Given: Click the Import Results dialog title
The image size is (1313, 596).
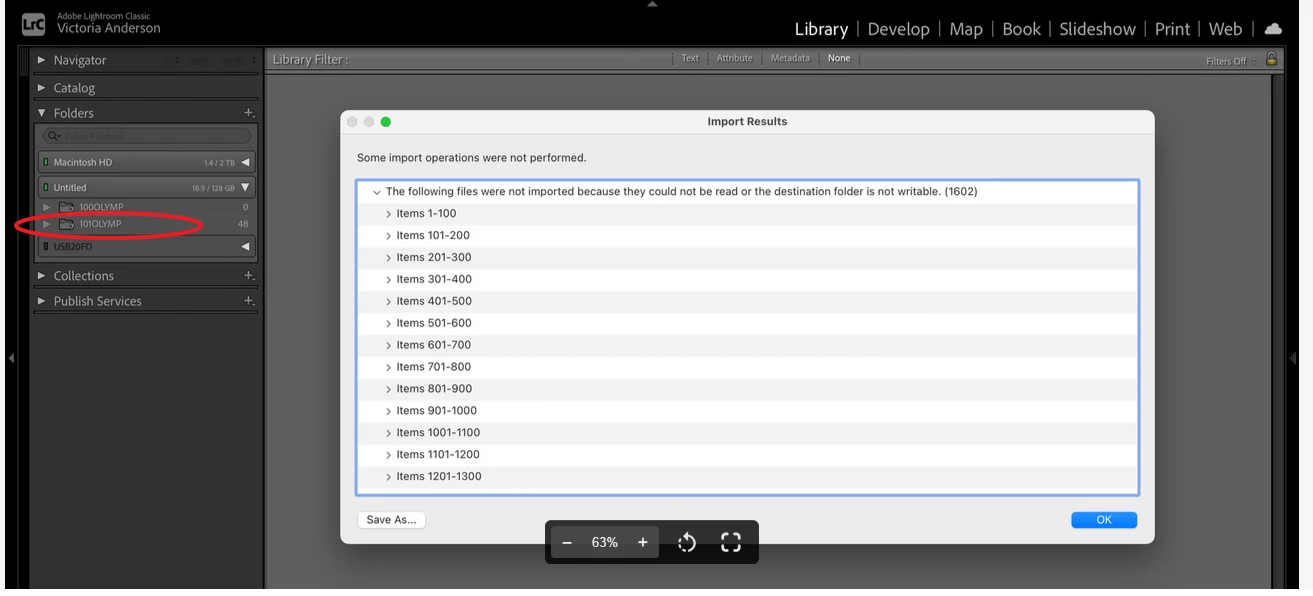Looking at the screenshot, I should click(x=747, y=122).
